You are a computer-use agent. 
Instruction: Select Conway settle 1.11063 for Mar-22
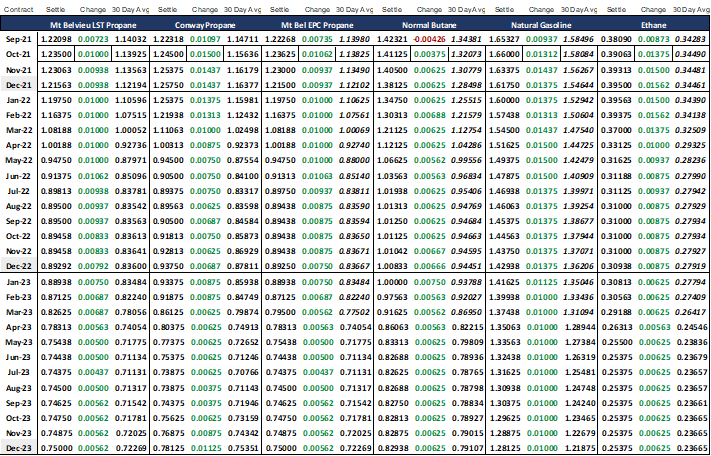168,130
